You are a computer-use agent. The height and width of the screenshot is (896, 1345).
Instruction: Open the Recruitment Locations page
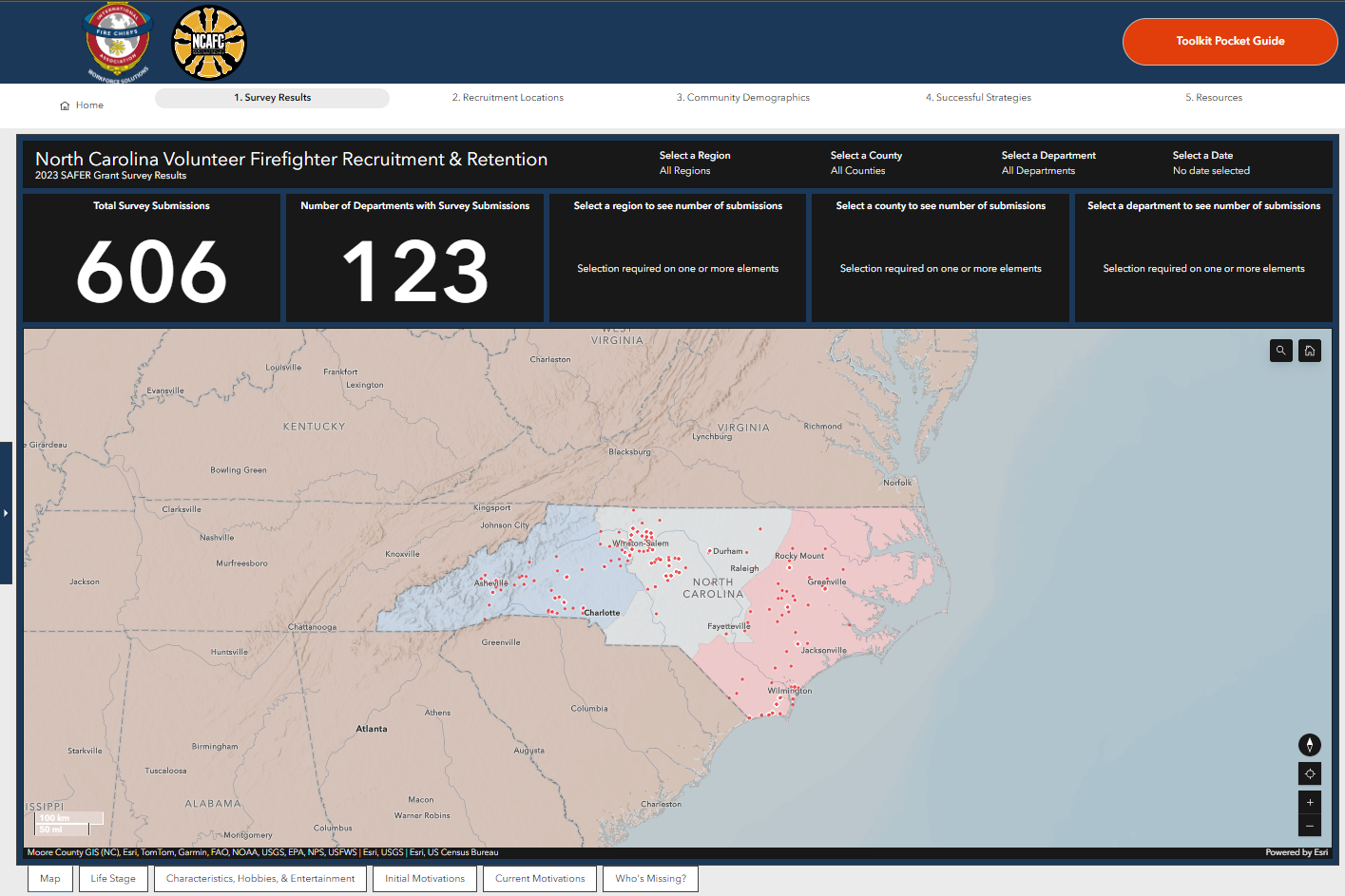(508, 97)
